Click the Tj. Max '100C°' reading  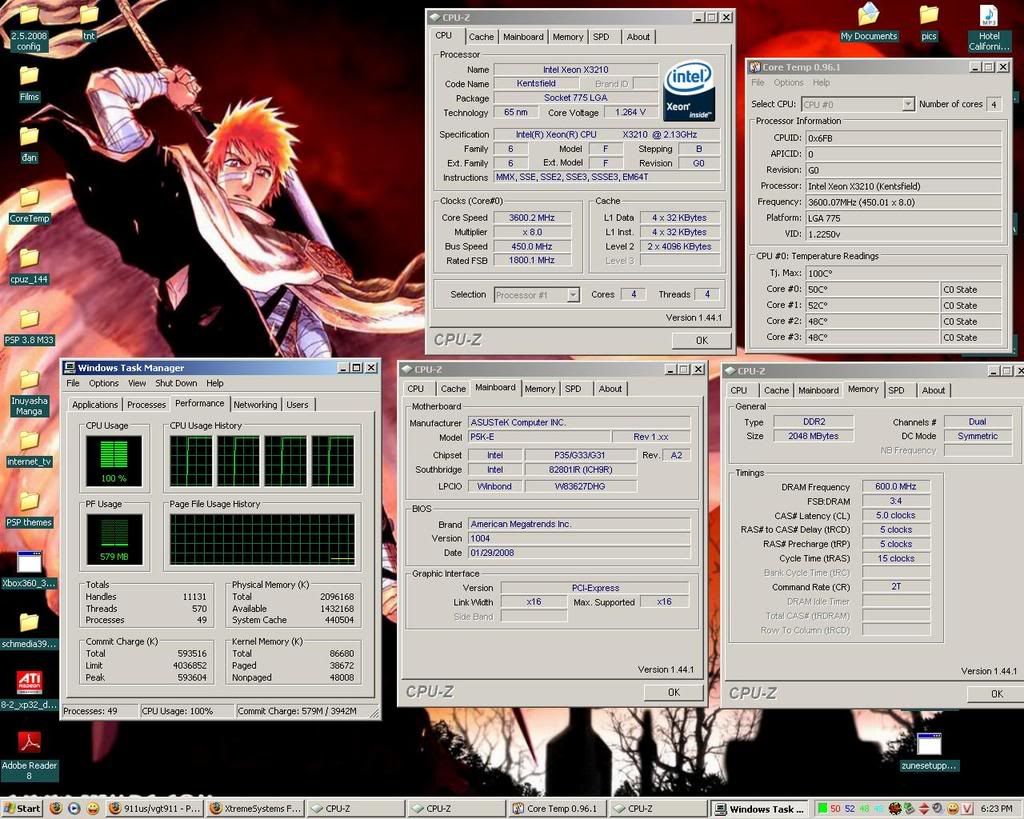[904, 274]
